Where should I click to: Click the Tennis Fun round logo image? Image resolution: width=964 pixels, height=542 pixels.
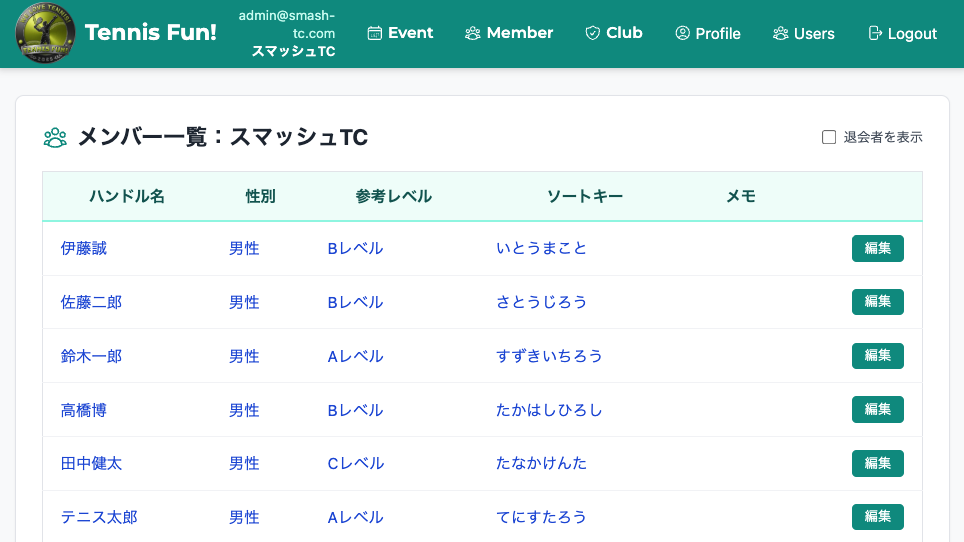pos(45,33)
